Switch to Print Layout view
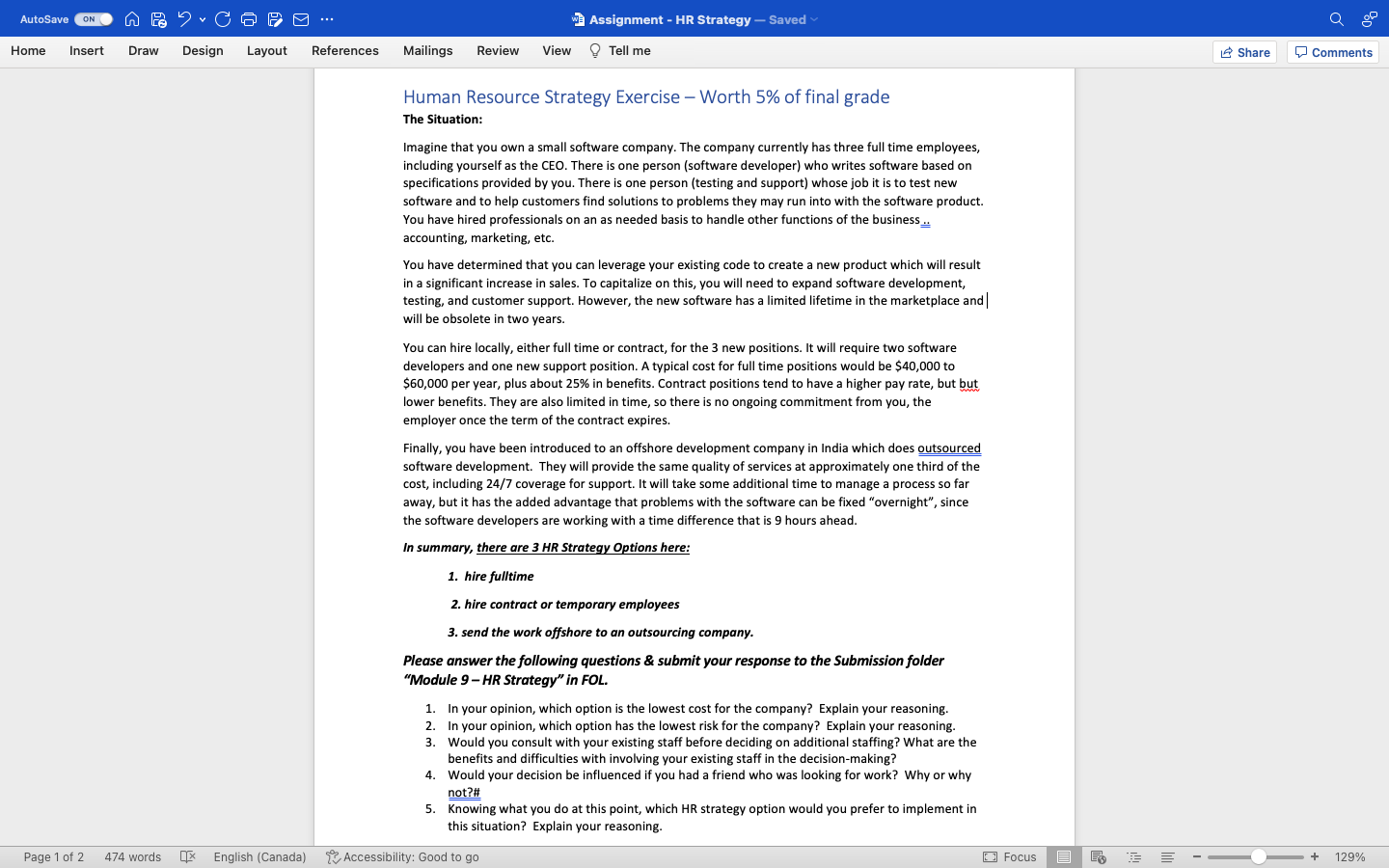 1064,856
